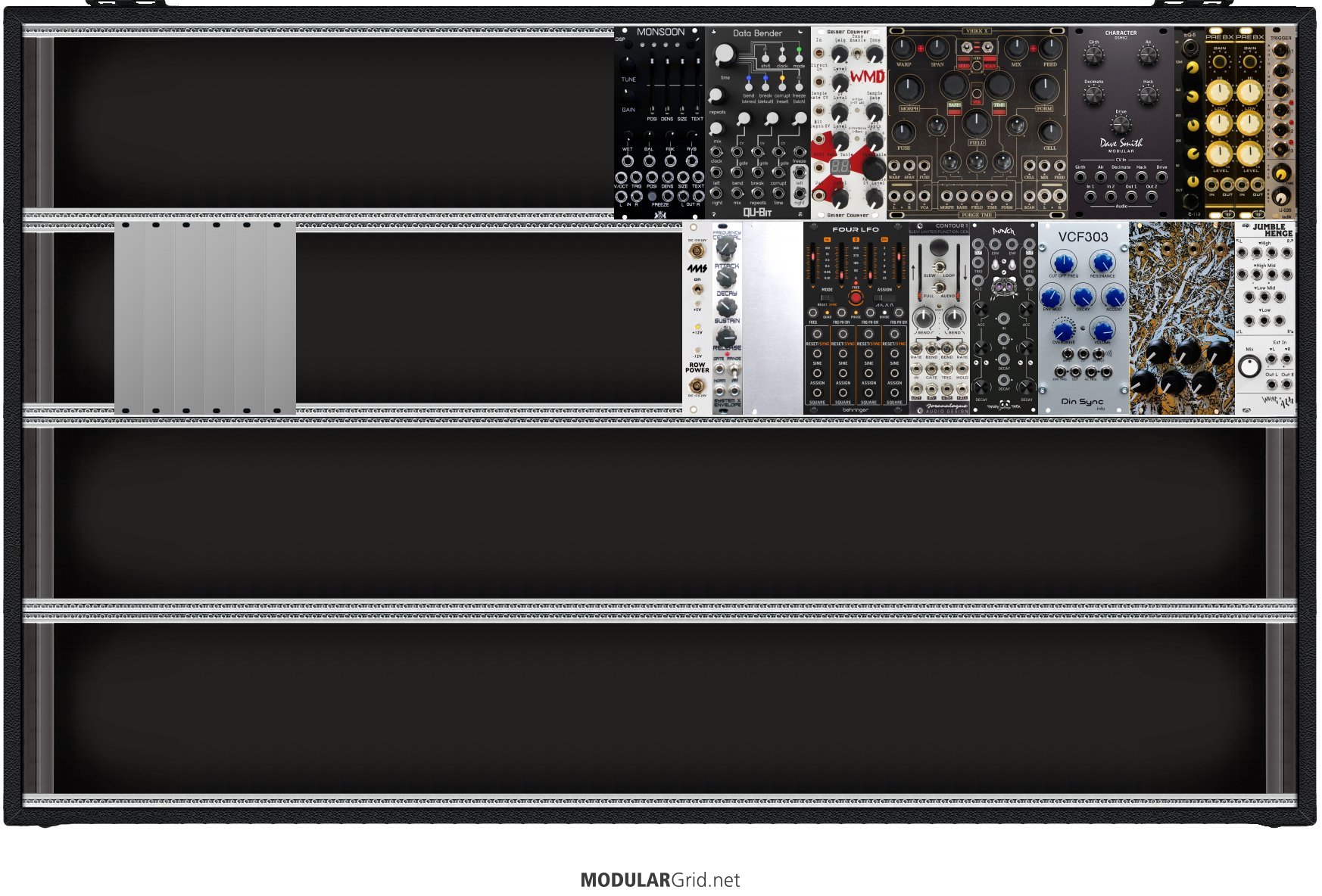Open the MODULARGrid.net logo link
Screen dimensions: 1322x896
pyautogui.click(x=660, y=880)
